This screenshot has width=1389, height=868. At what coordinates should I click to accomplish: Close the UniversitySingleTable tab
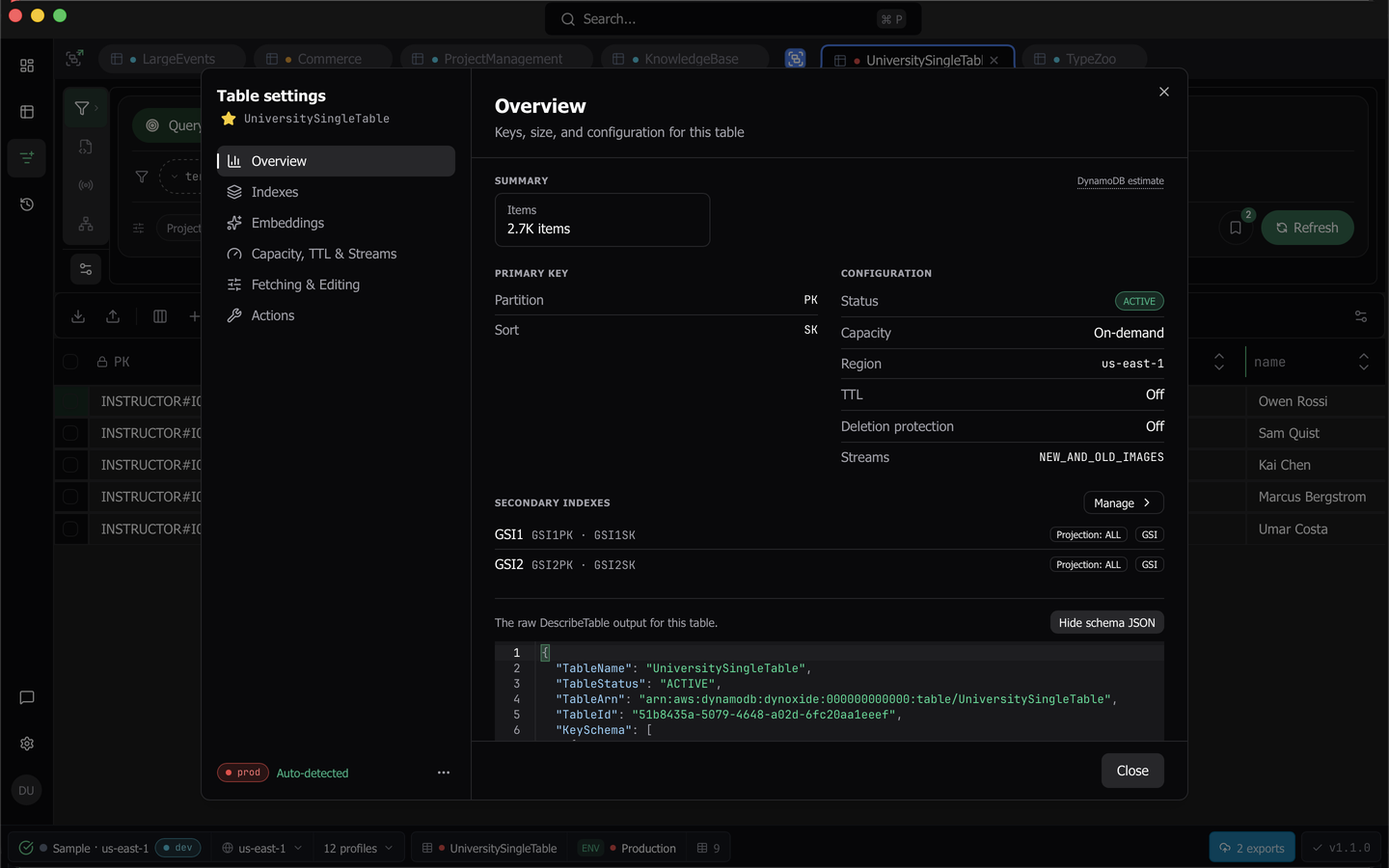(994, 60)
